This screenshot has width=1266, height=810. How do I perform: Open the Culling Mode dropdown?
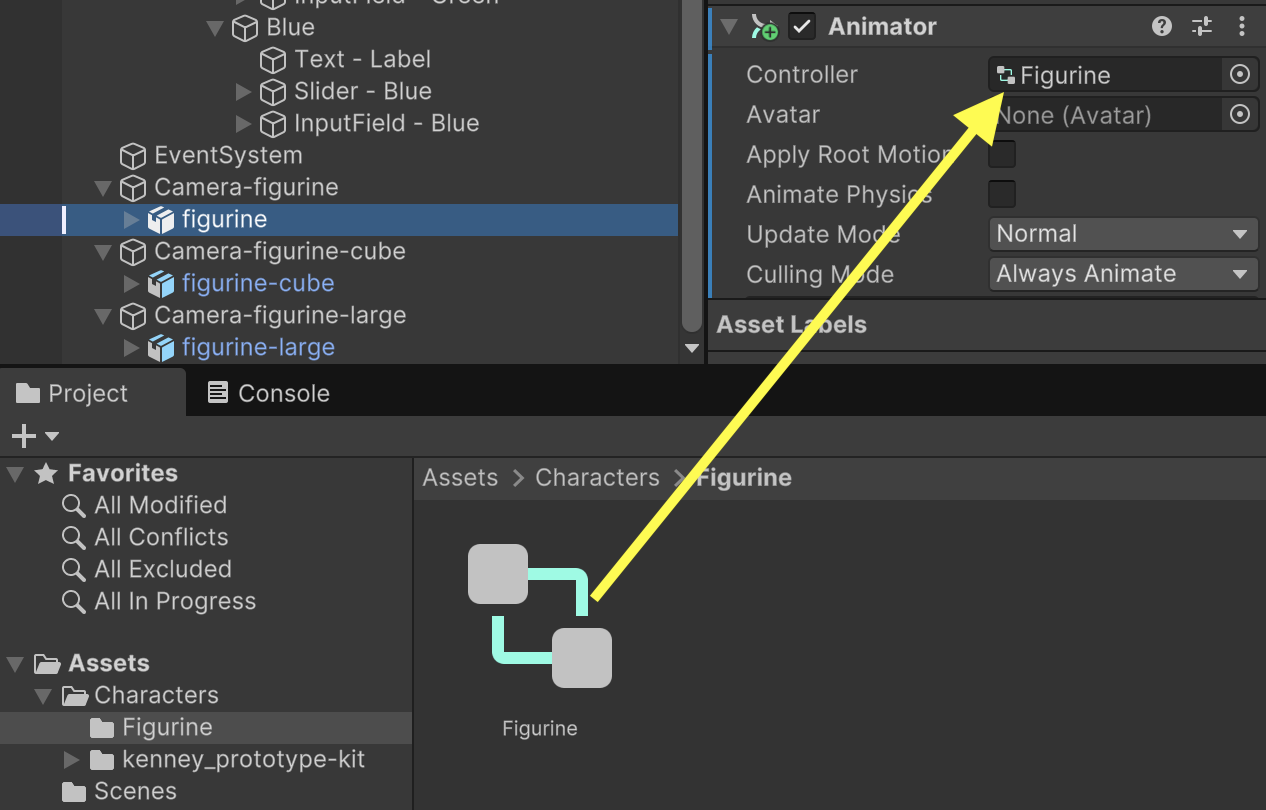tap(1121, 274)
